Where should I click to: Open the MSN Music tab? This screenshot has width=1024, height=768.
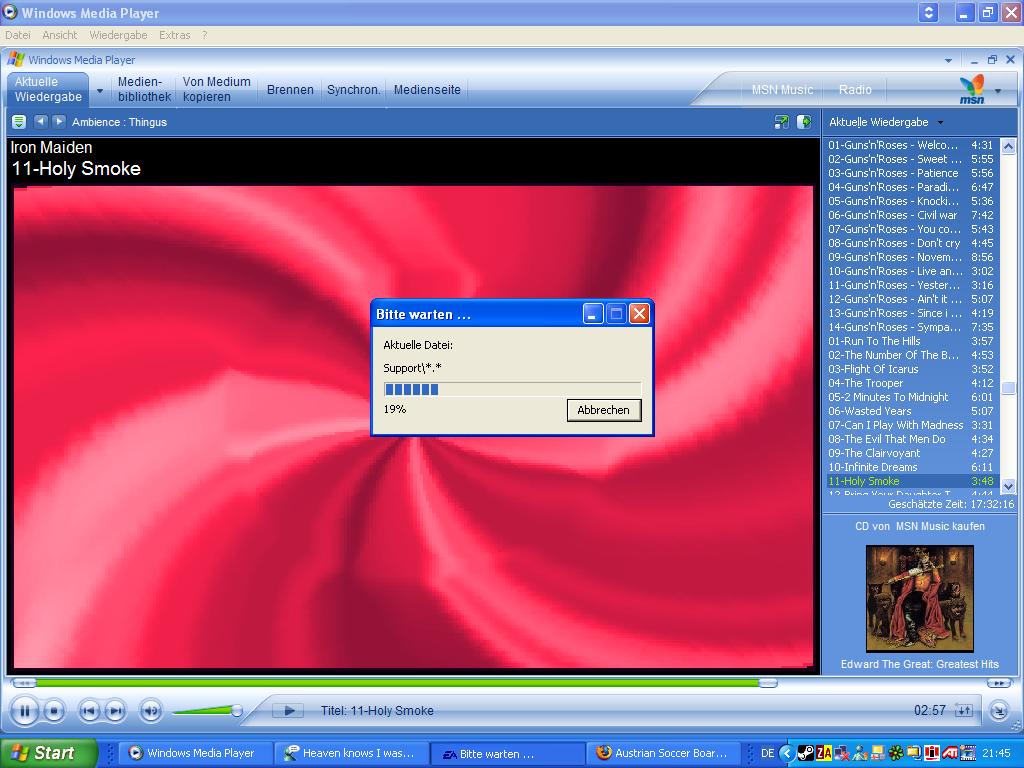(782, 90)
